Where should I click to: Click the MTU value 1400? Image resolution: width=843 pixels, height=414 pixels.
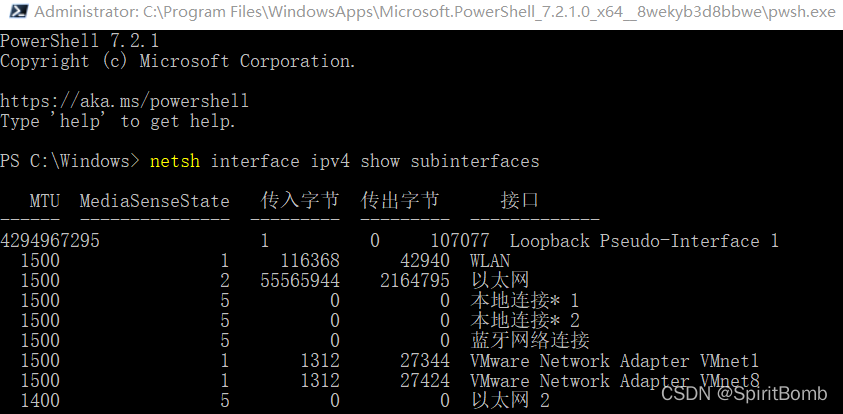tap(40, 401)
